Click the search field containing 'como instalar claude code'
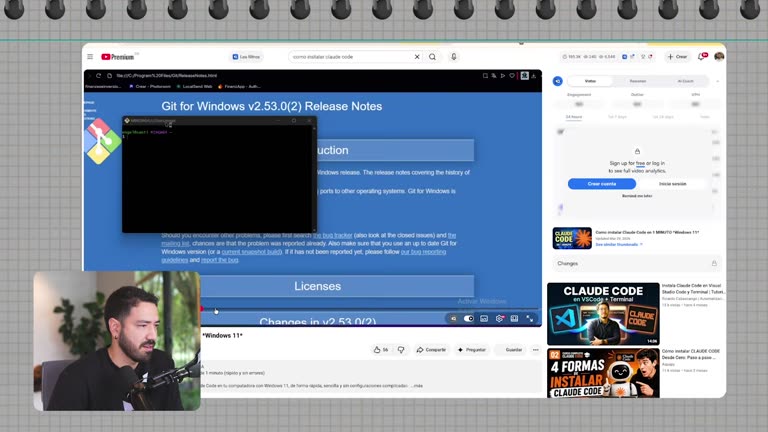The height and width of the screenshot is (432, 768). tap(351, 57)
